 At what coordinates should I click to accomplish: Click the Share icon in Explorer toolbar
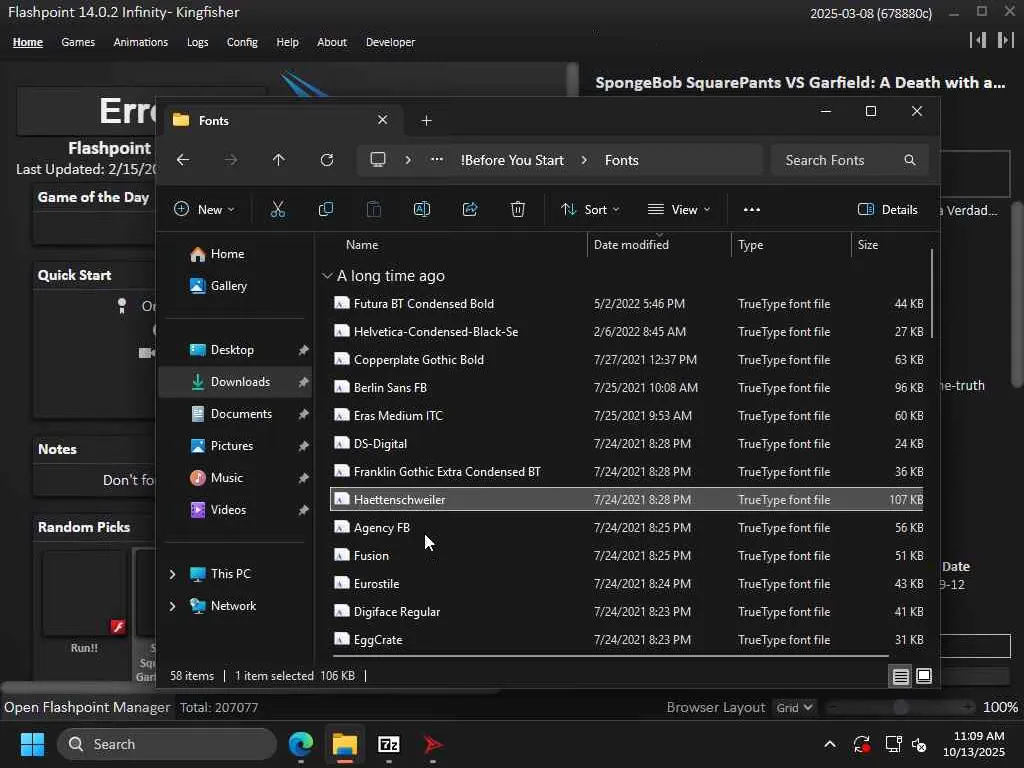pos(470,210)
